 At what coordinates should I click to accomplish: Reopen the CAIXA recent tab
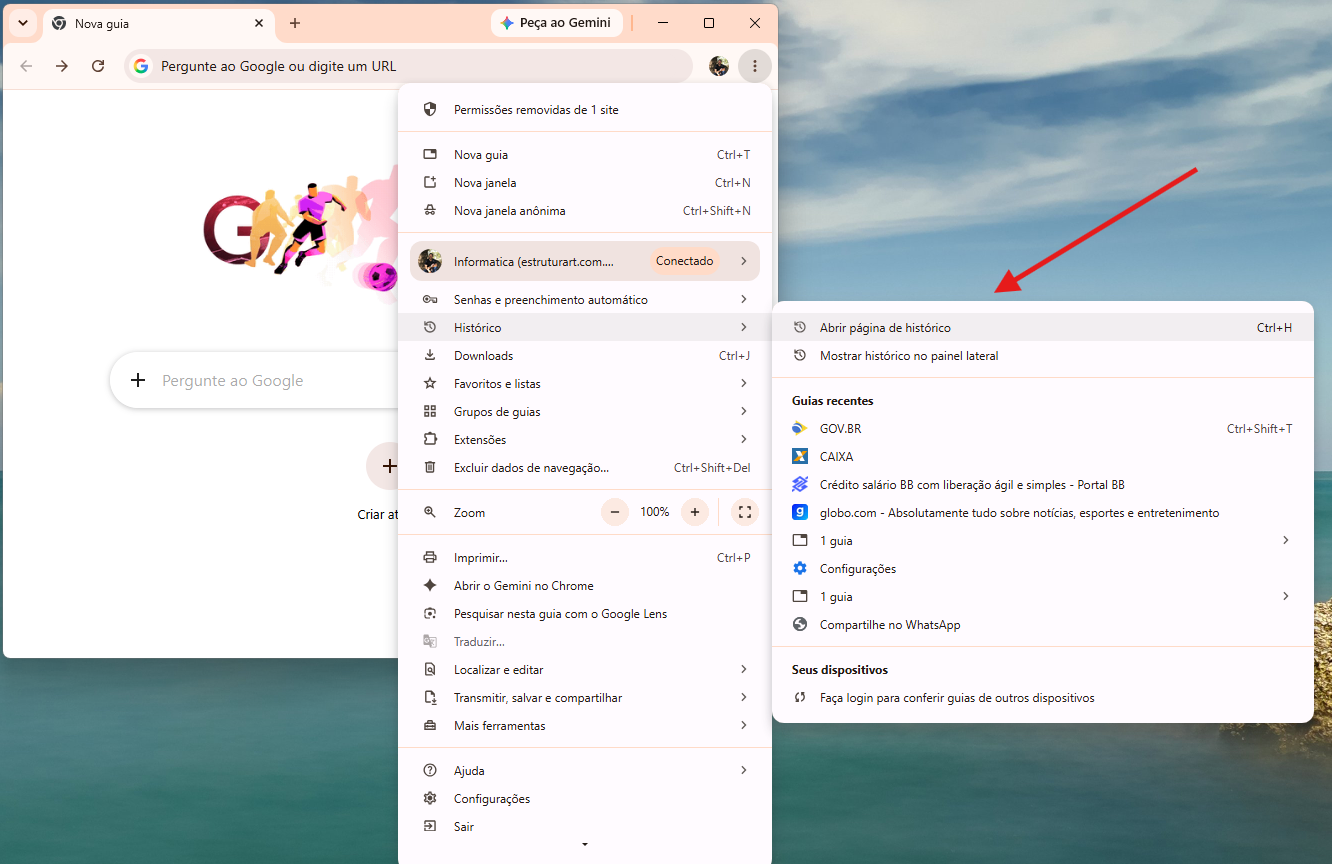1043,457
